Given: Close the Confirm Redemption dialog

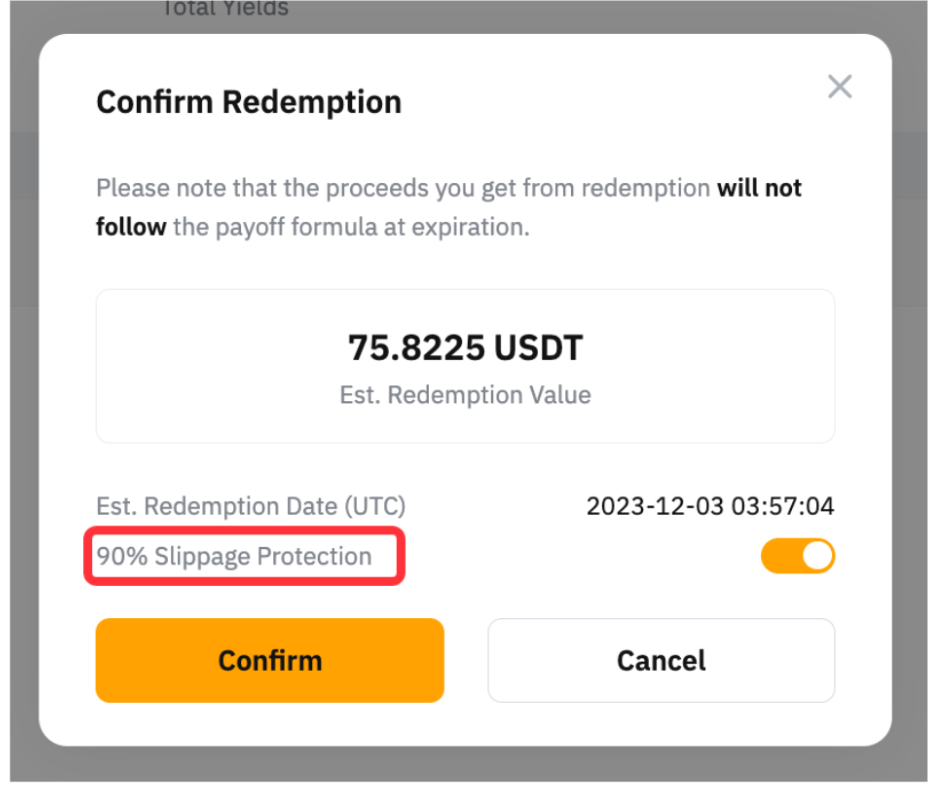Looking at the screenshot, I should (x=840, y=87).
